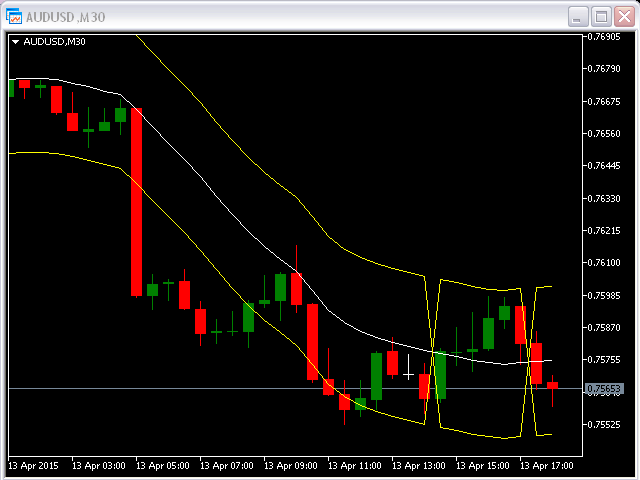Click the 13 Apr 05:00 time label
The image size is (640, 480).
(163, 466)
